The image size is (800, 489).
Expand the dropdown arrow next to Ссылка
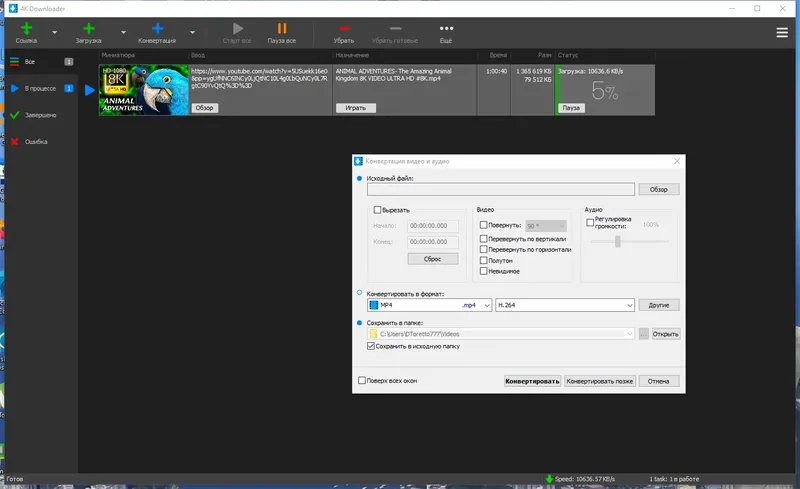pyautogui.click(x=55, y=33)
